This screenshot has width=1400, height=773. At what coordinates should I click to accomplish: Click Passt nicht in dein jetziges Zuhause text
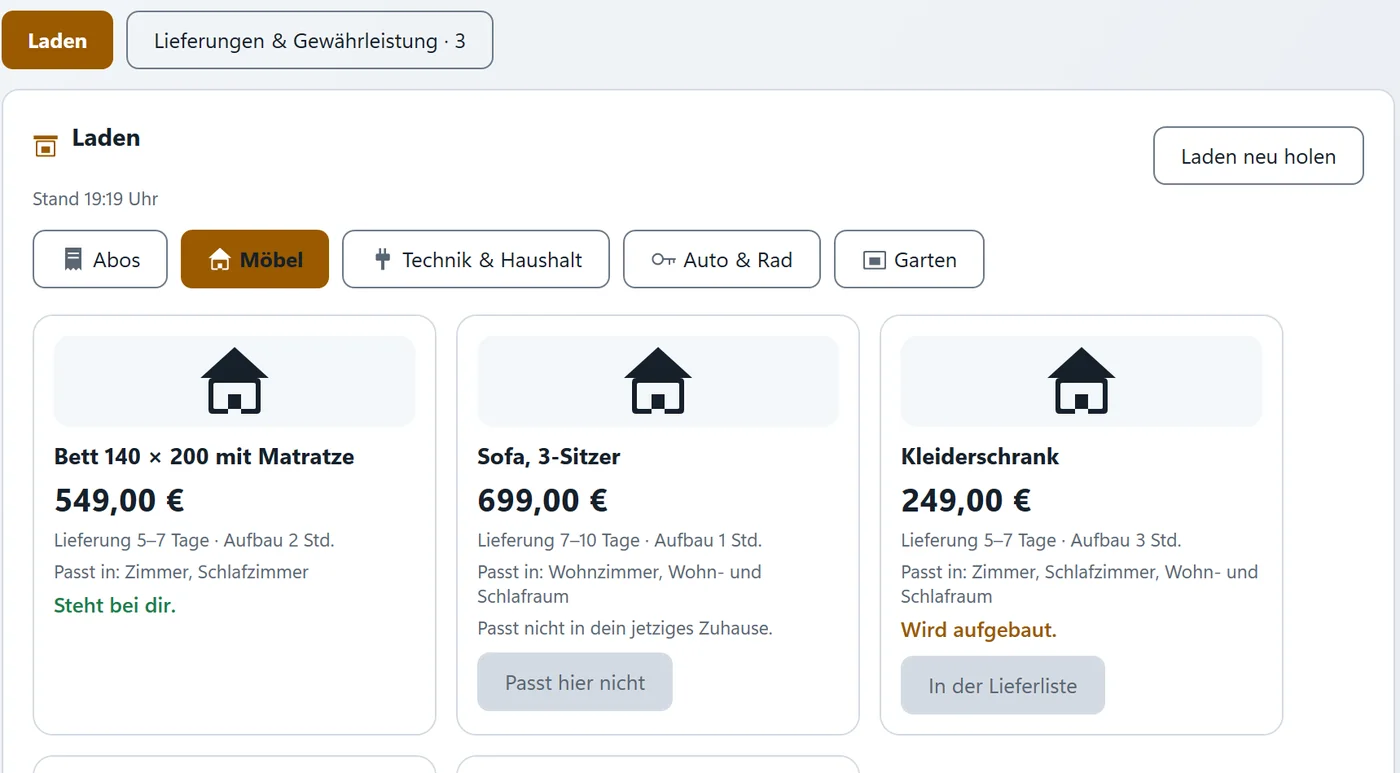625,629
